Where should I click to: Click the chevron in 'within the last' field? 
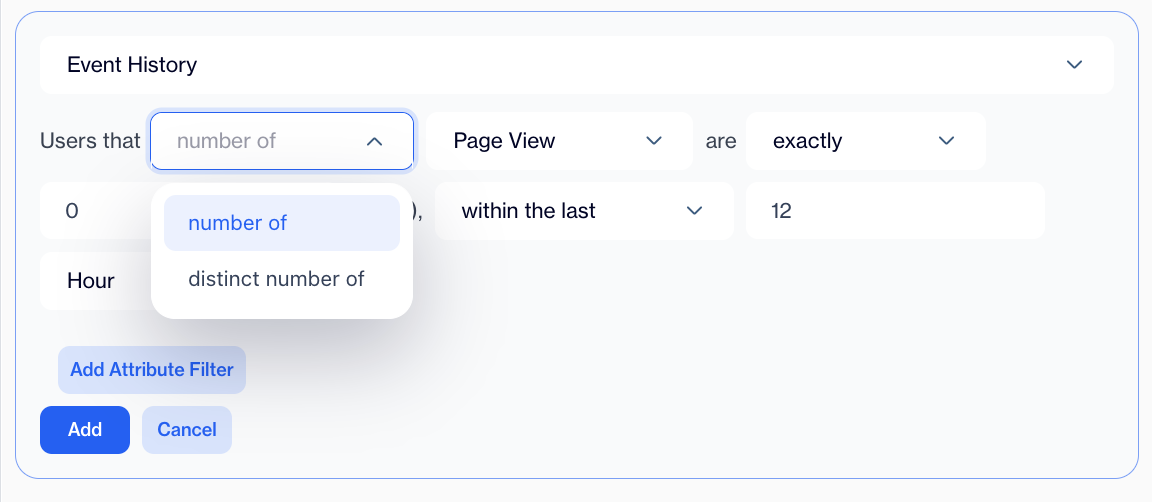coord(694,211)
